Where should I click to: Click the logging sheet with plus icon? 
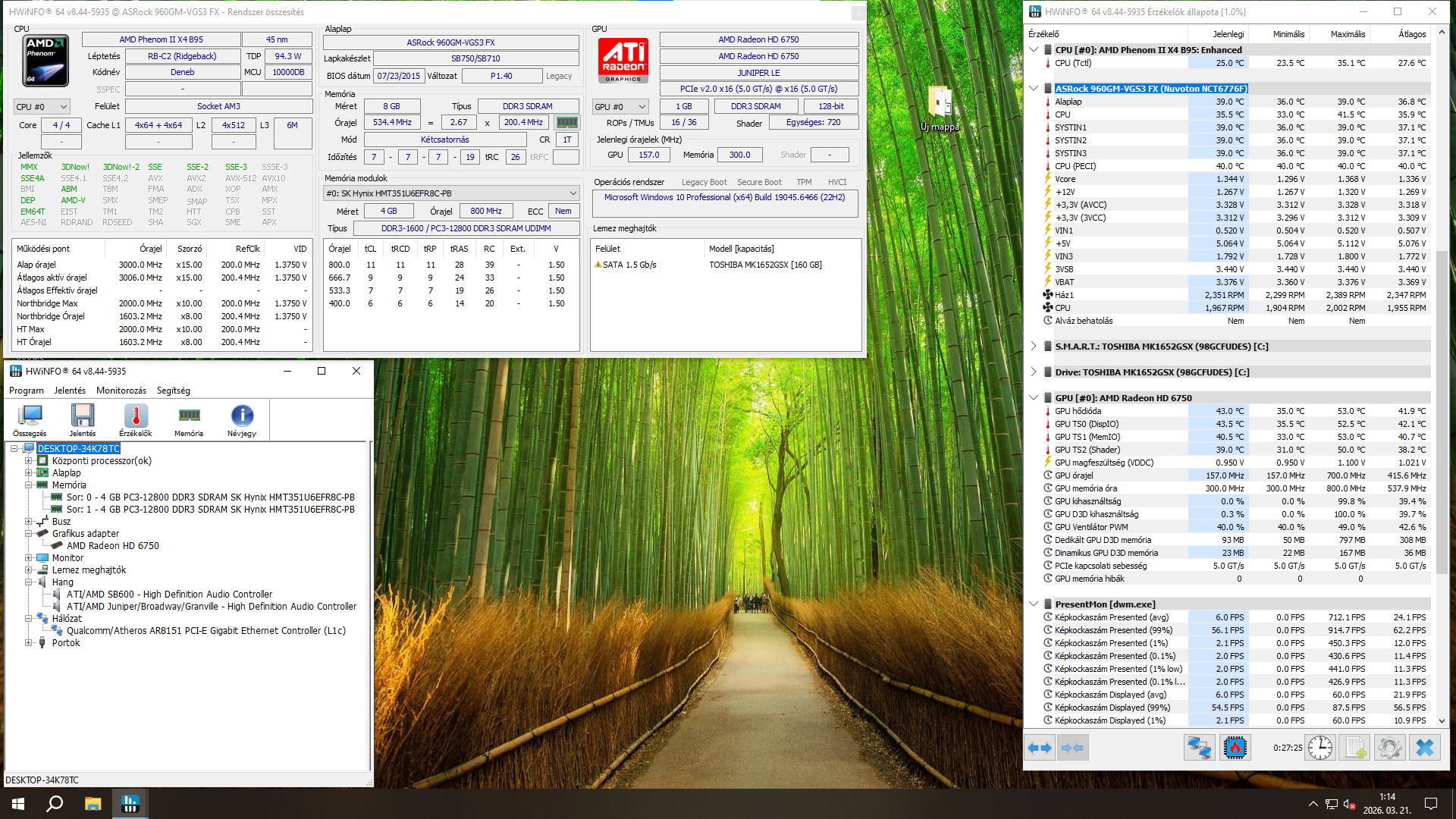(x=1355, y=748)
